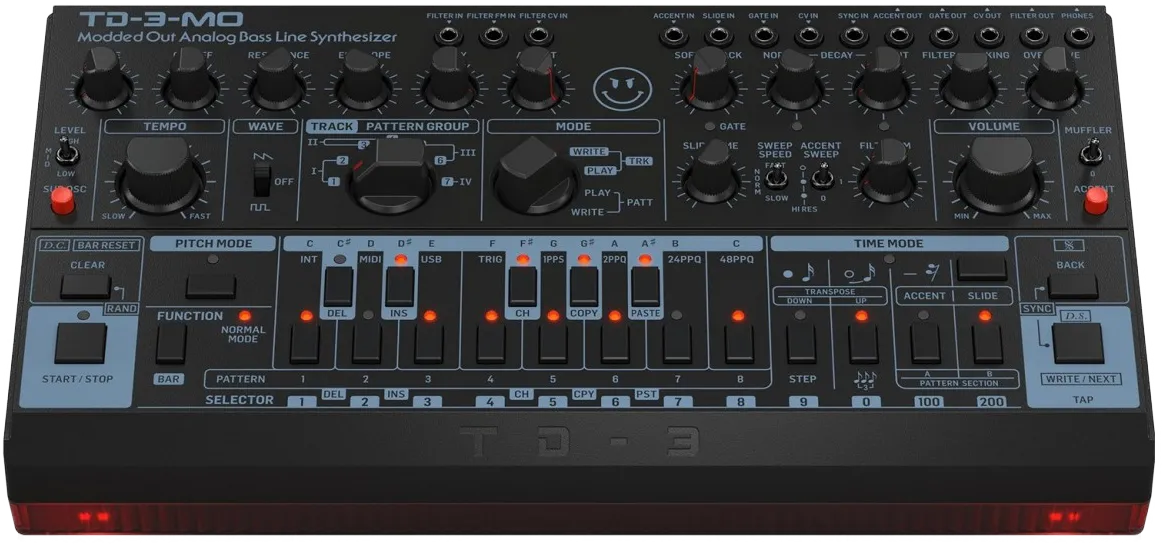Click the Tempo knob
Screen dimensions: 1162x544
pos(161,175)
